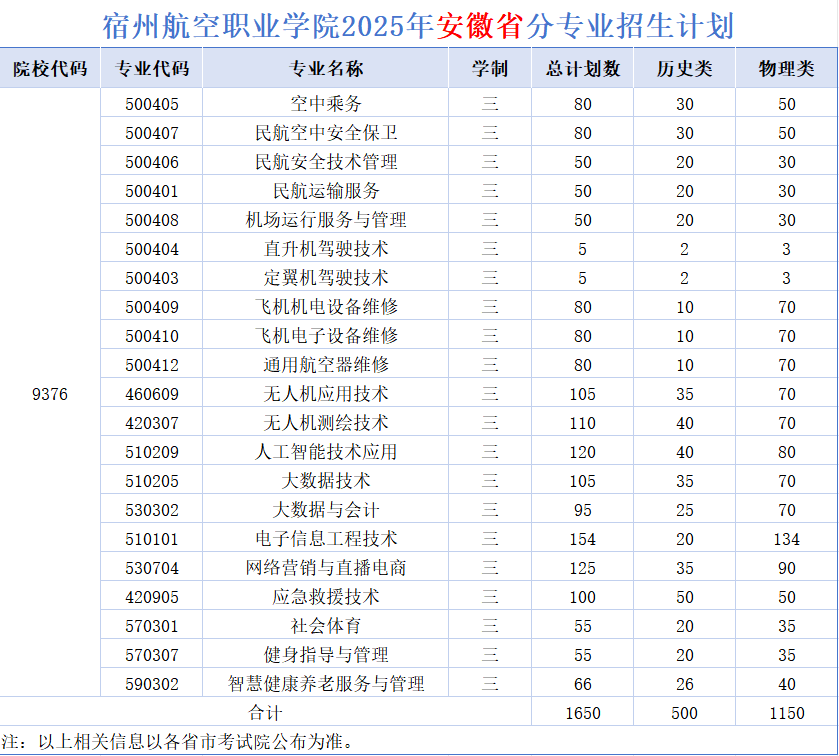This screenshot has height=756, width=839.
Task: Select major code 590302 cell
Action: (152, 684)
